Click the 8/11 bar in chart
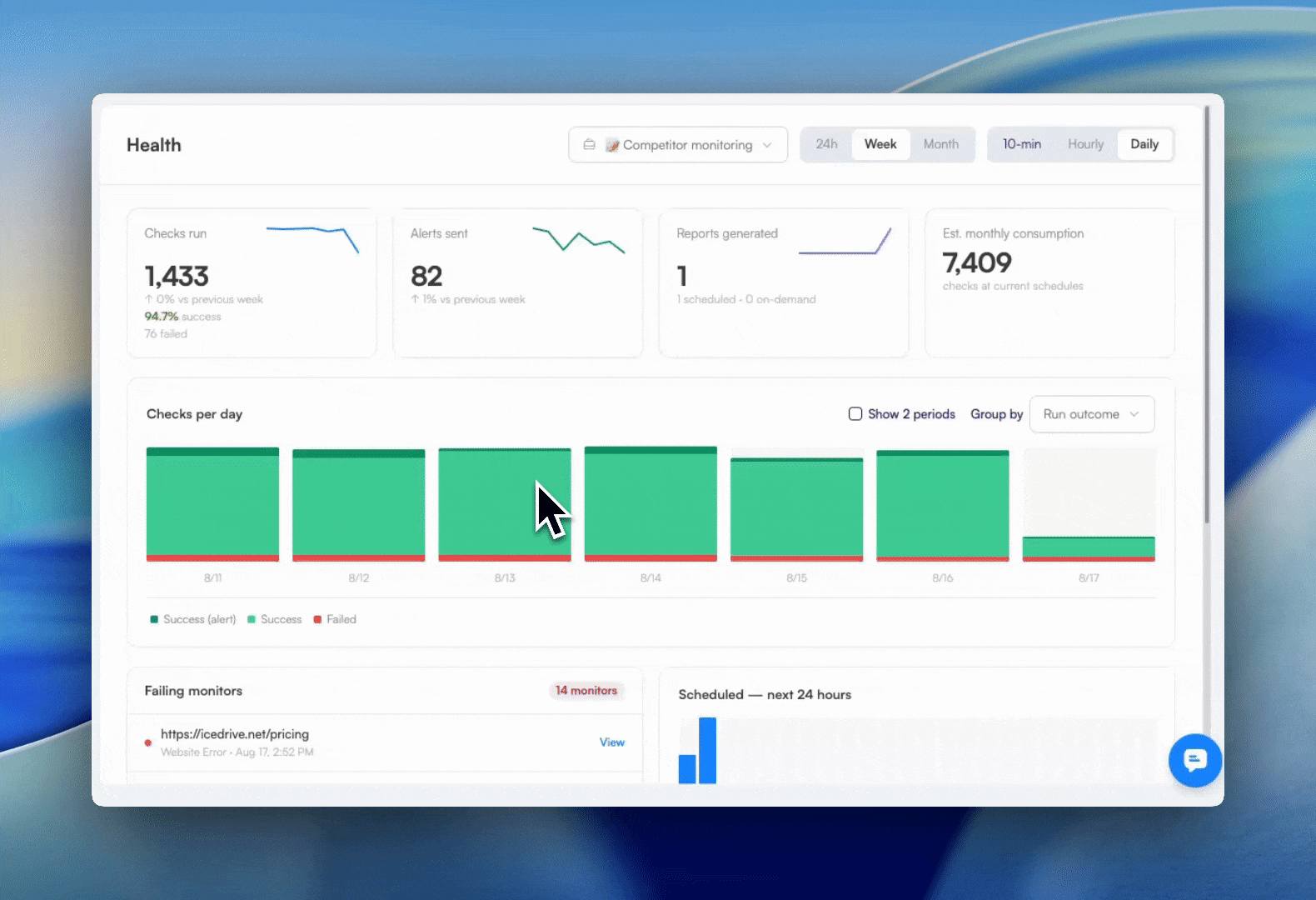This screenshot has width=1316, height=900. point(212,504)
